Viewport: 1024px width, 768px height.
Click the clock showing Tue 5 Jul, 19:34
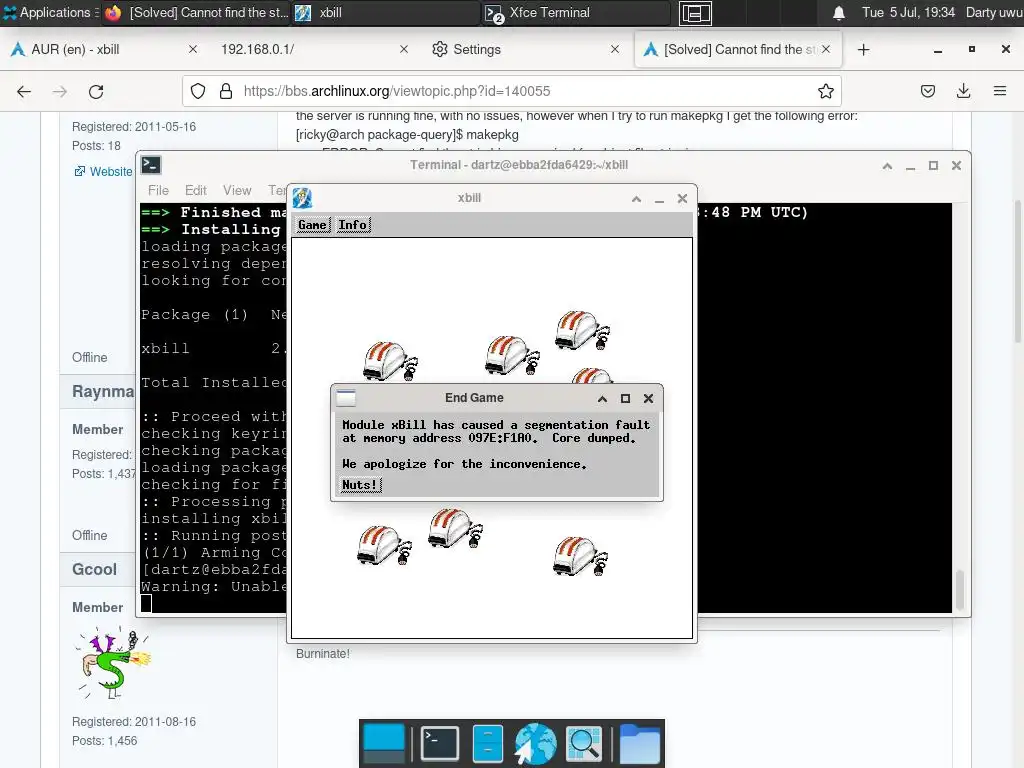[x=908, y=12]
